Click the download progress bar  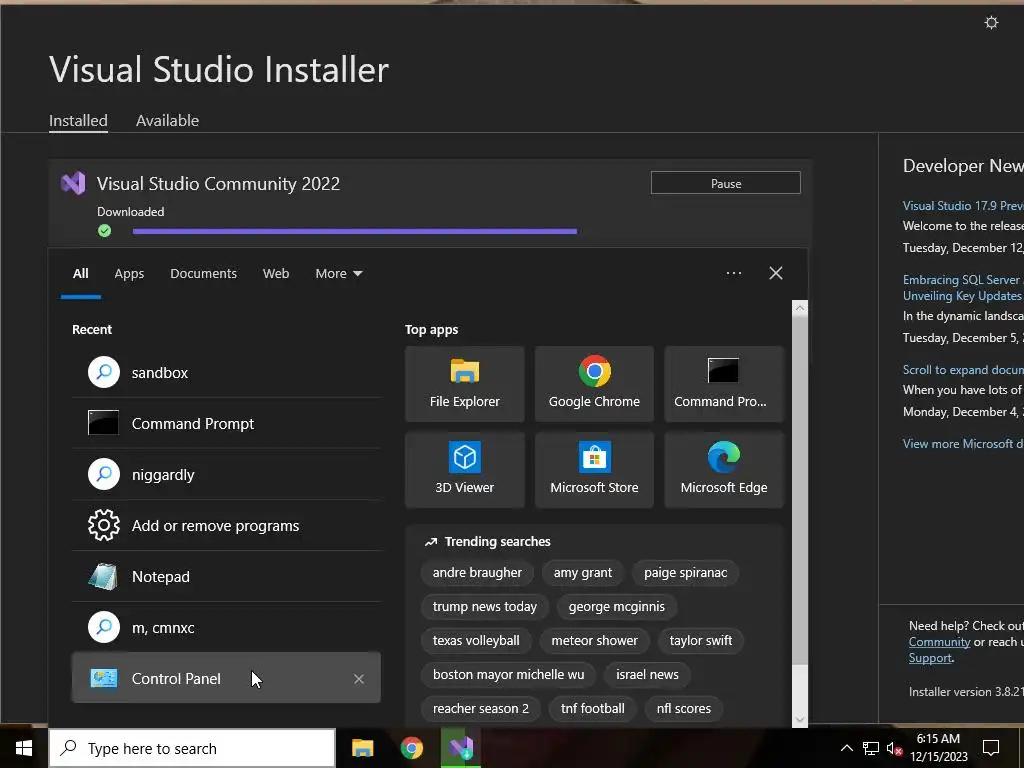click(355, 231)
